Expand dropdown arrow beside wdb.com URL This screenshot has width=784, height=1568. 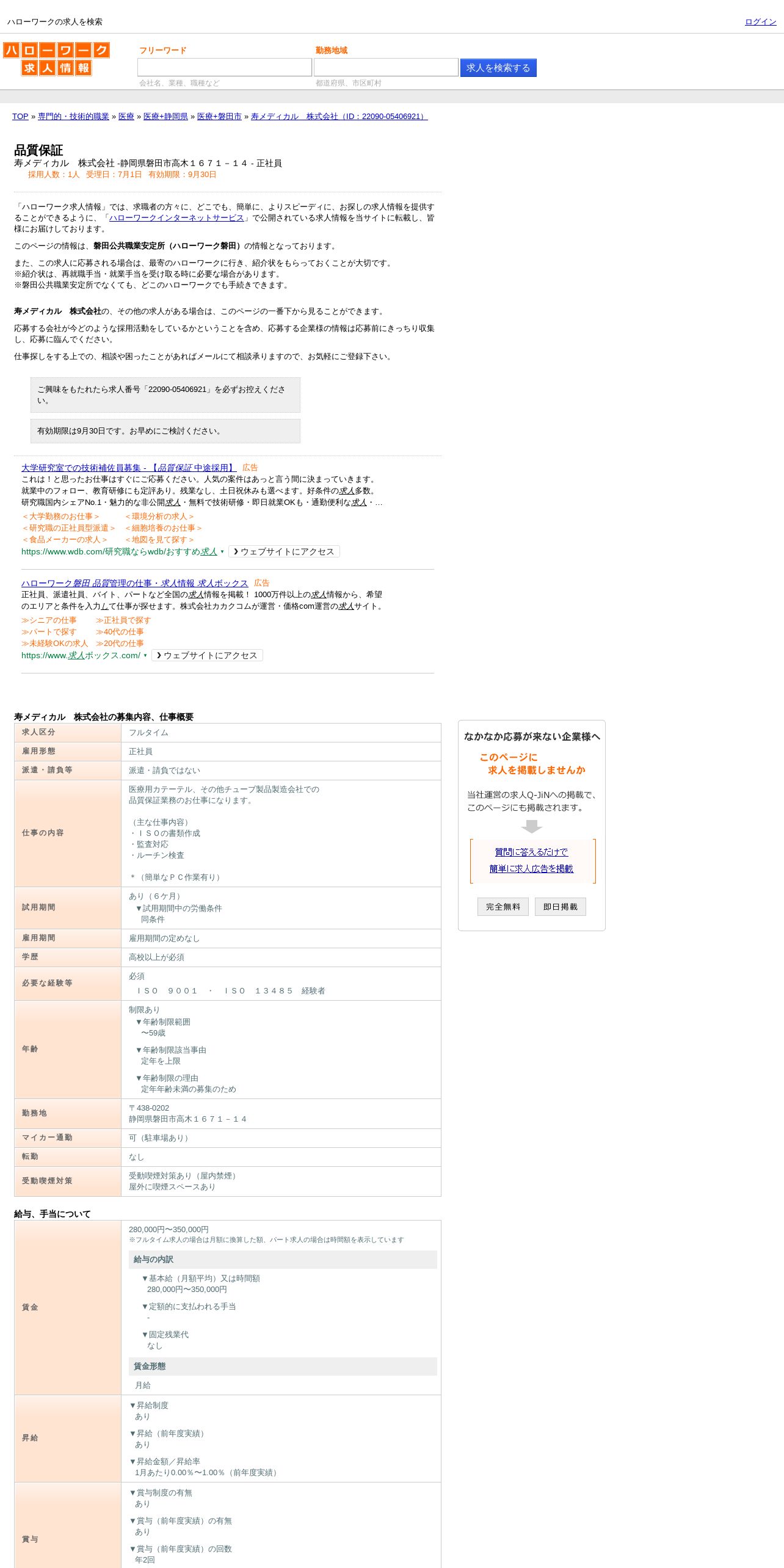[x=222, y=552]
